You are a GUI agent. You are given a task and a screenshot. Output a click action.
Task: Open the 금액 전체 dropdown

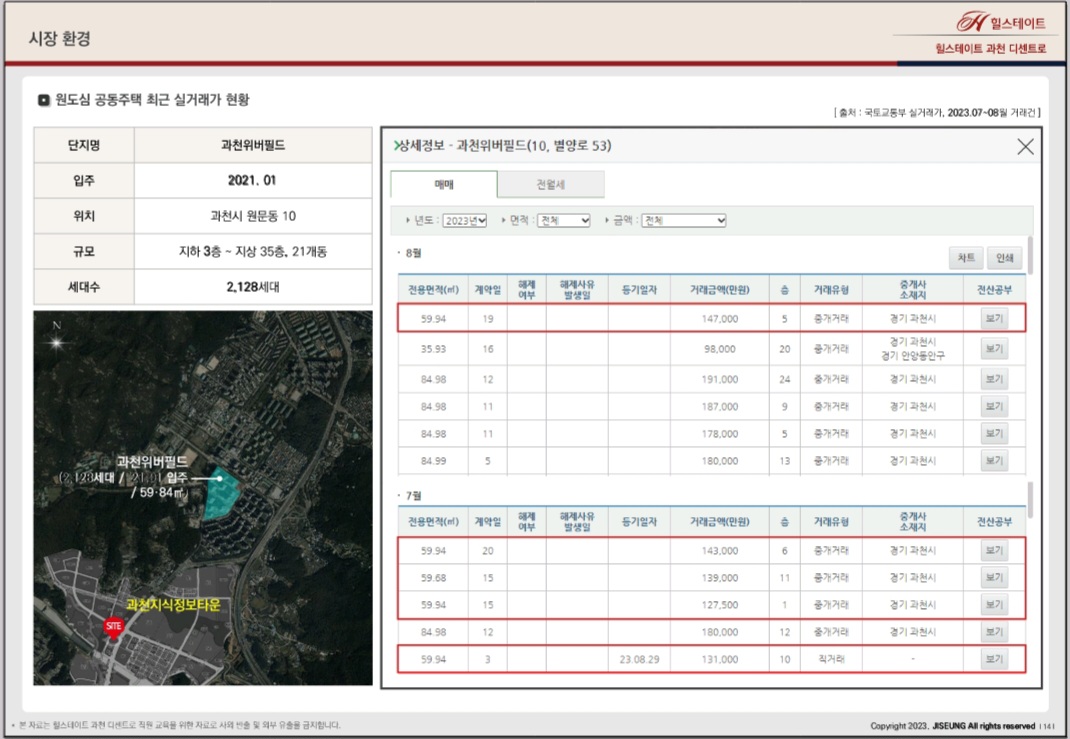684,220
